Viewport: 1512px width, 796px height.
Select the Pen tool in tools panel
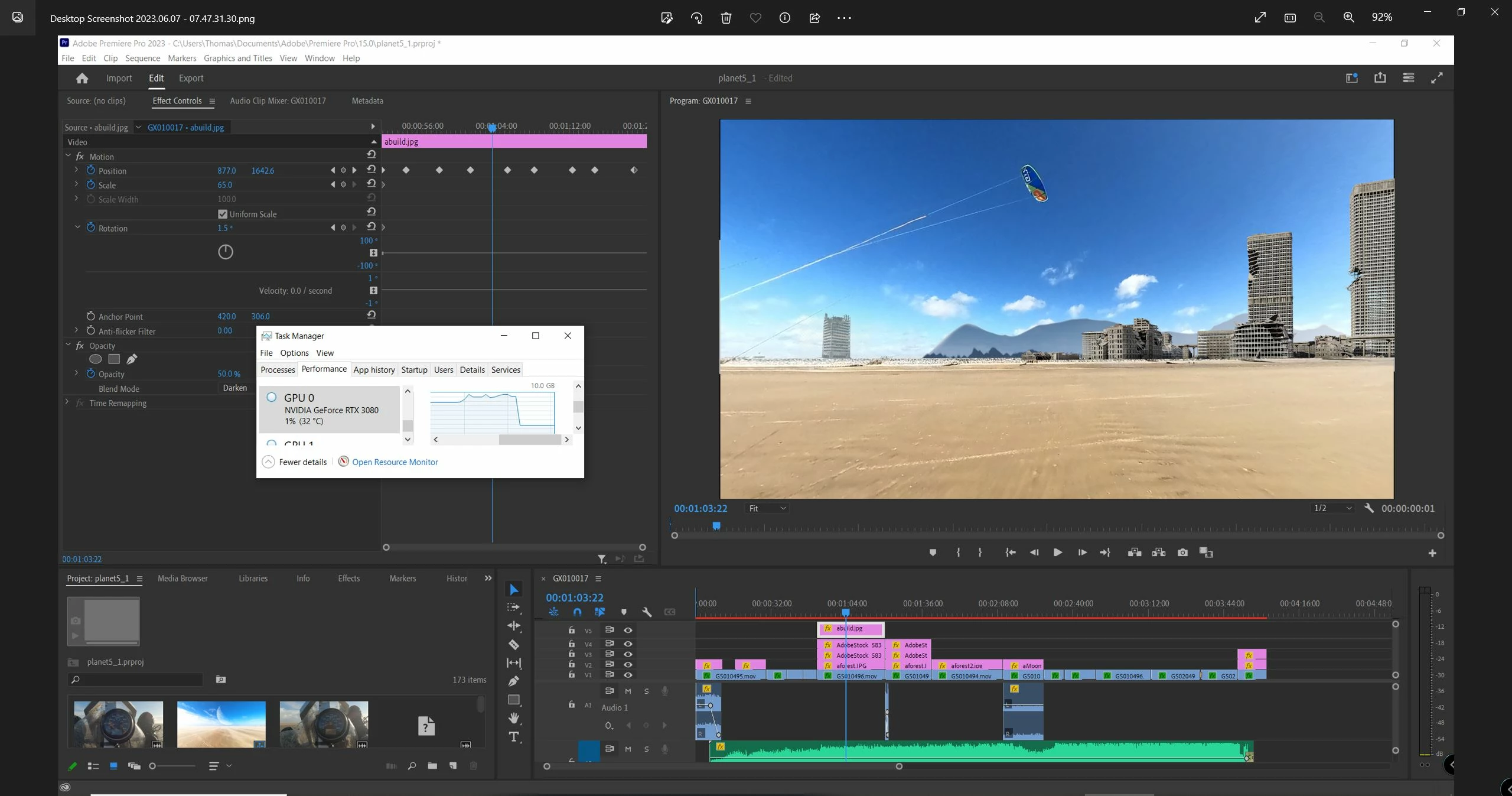coord(514,681)
